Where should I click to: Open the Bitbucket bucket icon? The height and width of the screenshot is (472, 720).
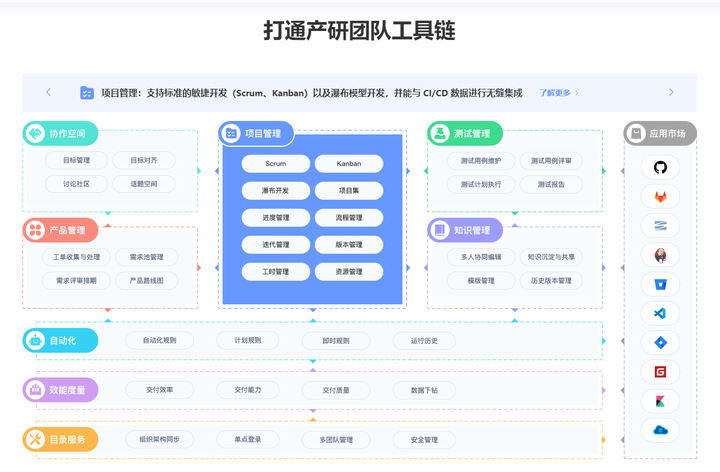pos(660,285)
